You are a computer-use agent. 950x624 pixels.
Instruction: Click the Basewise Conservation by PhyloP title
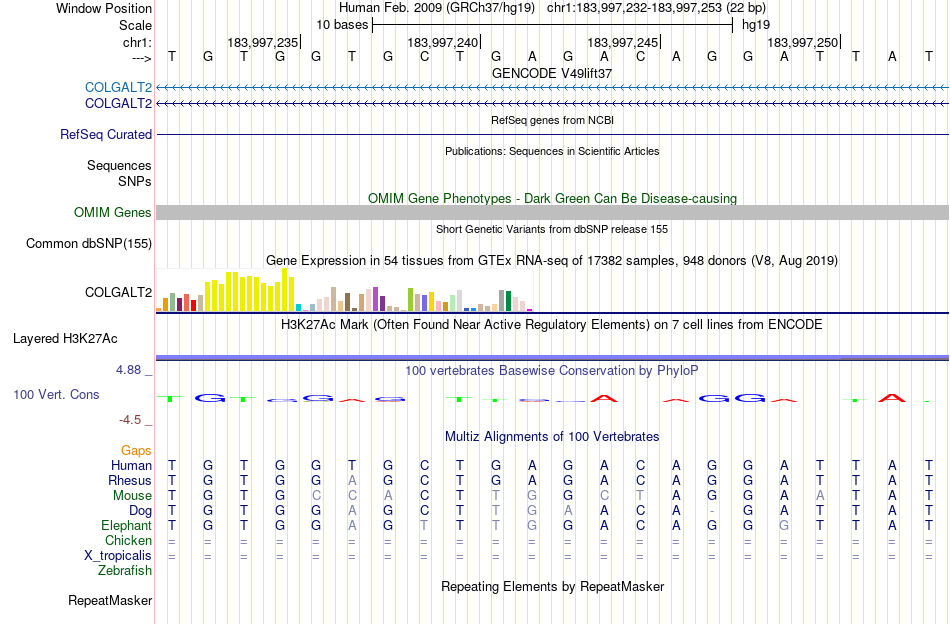[x=552, y=371]
